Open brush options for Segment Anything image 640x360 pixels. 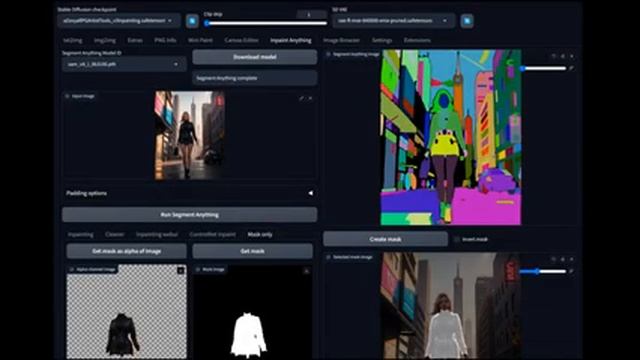pyautogui.click(x=571, y=68)
